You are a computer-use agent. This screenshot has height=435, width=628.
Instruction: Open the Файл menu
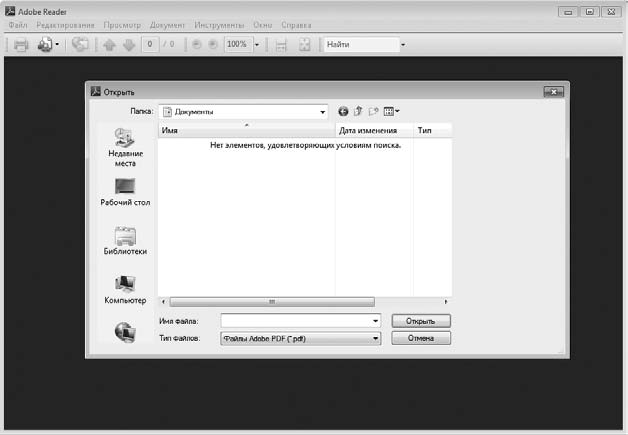click(18, 25)
